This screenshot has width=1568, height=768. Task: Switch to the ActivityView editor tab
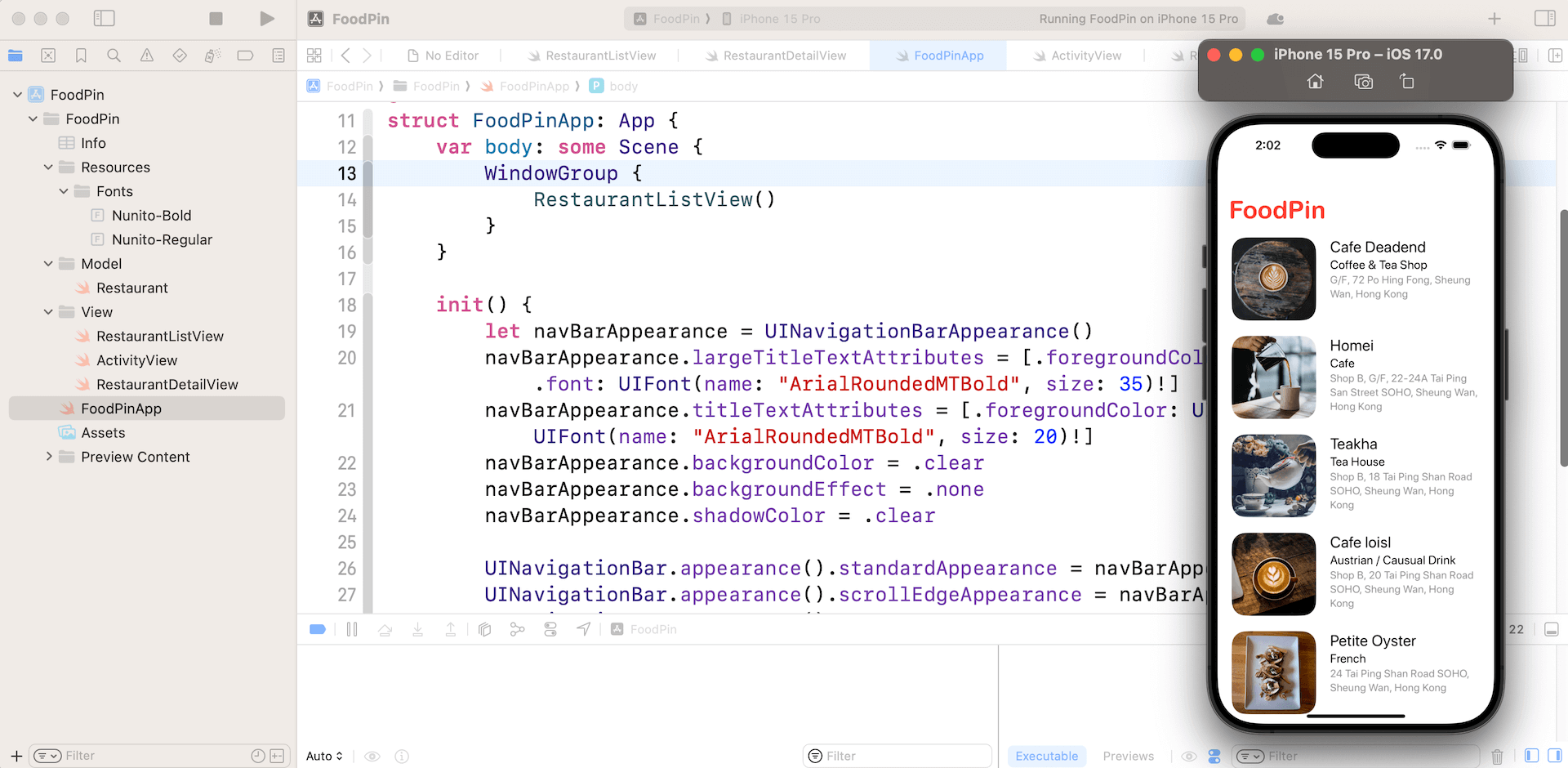click(x=1085, y=56)
